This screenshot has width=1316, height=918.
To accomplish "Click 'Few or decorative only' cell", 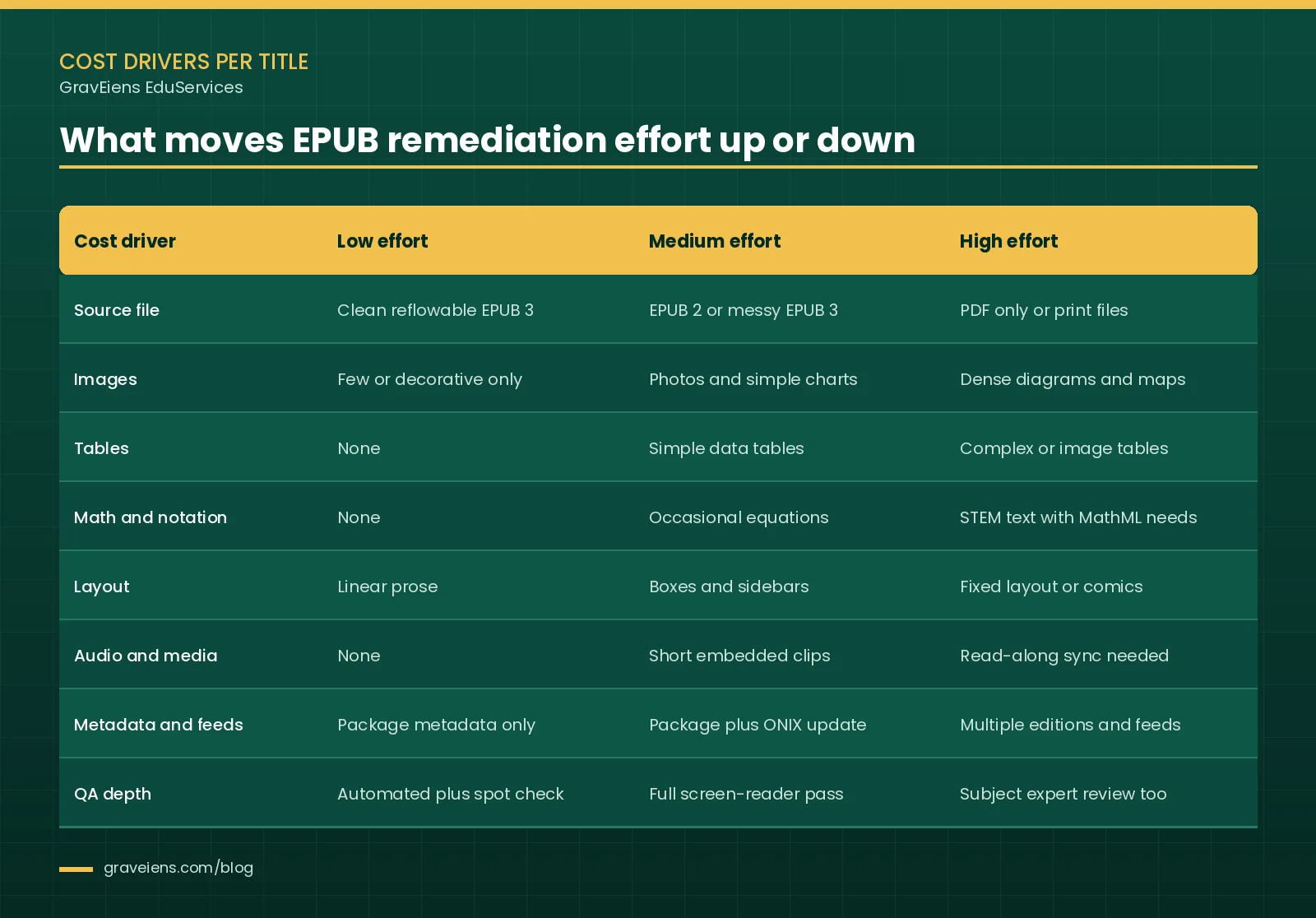I will 429,379.
